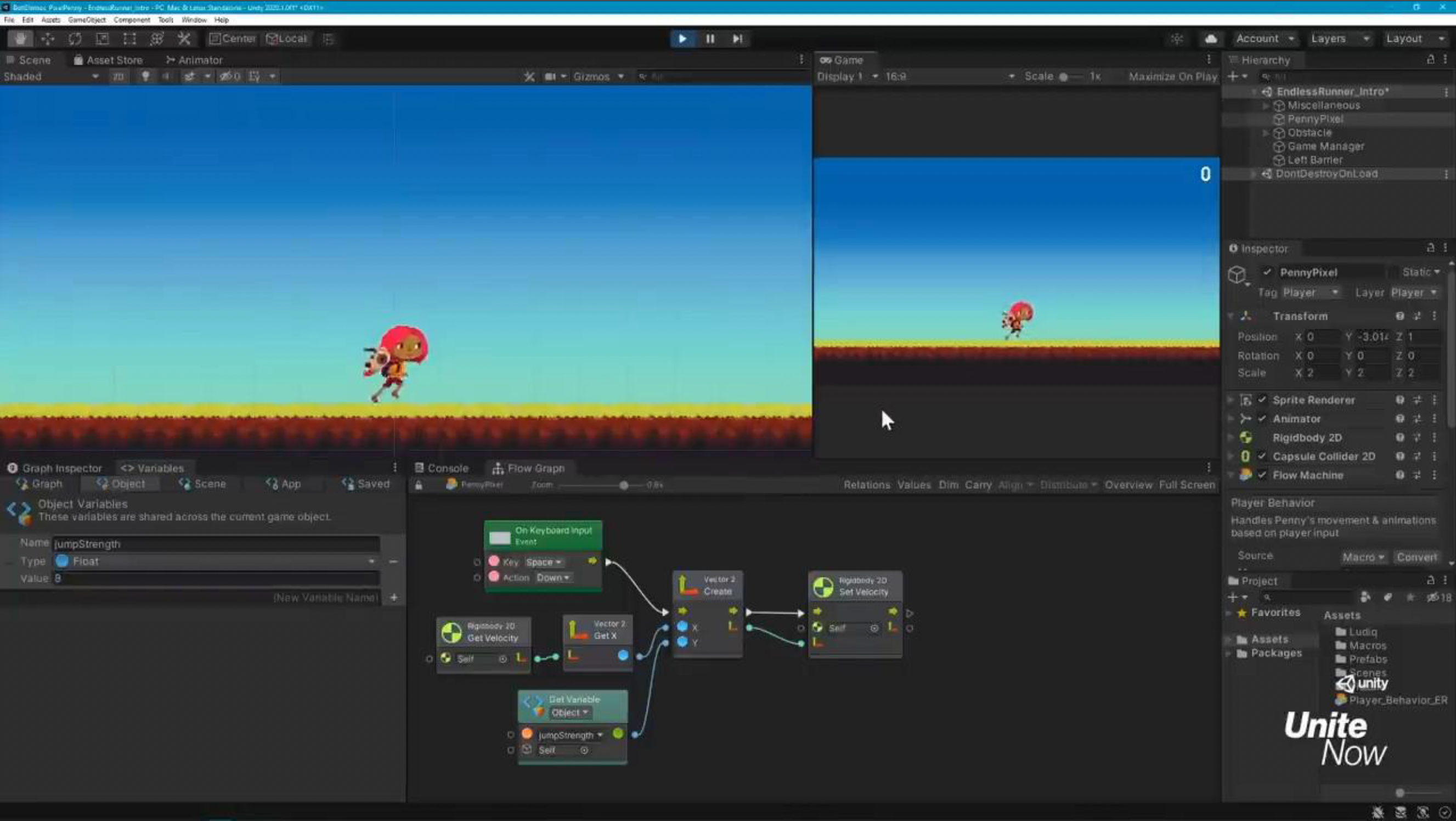Click the Flow Graph zoom slider handle
1456x821 pixels.
pyautogui.click(x=623, y=485)
